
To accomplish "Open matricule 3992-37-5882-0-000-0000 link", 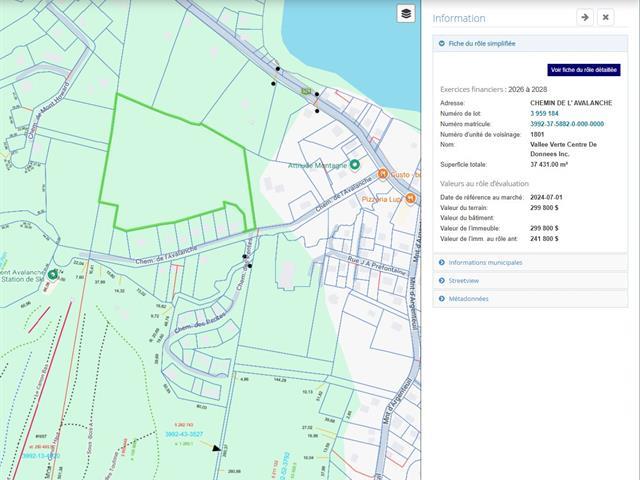I will [x=566, y=124].
